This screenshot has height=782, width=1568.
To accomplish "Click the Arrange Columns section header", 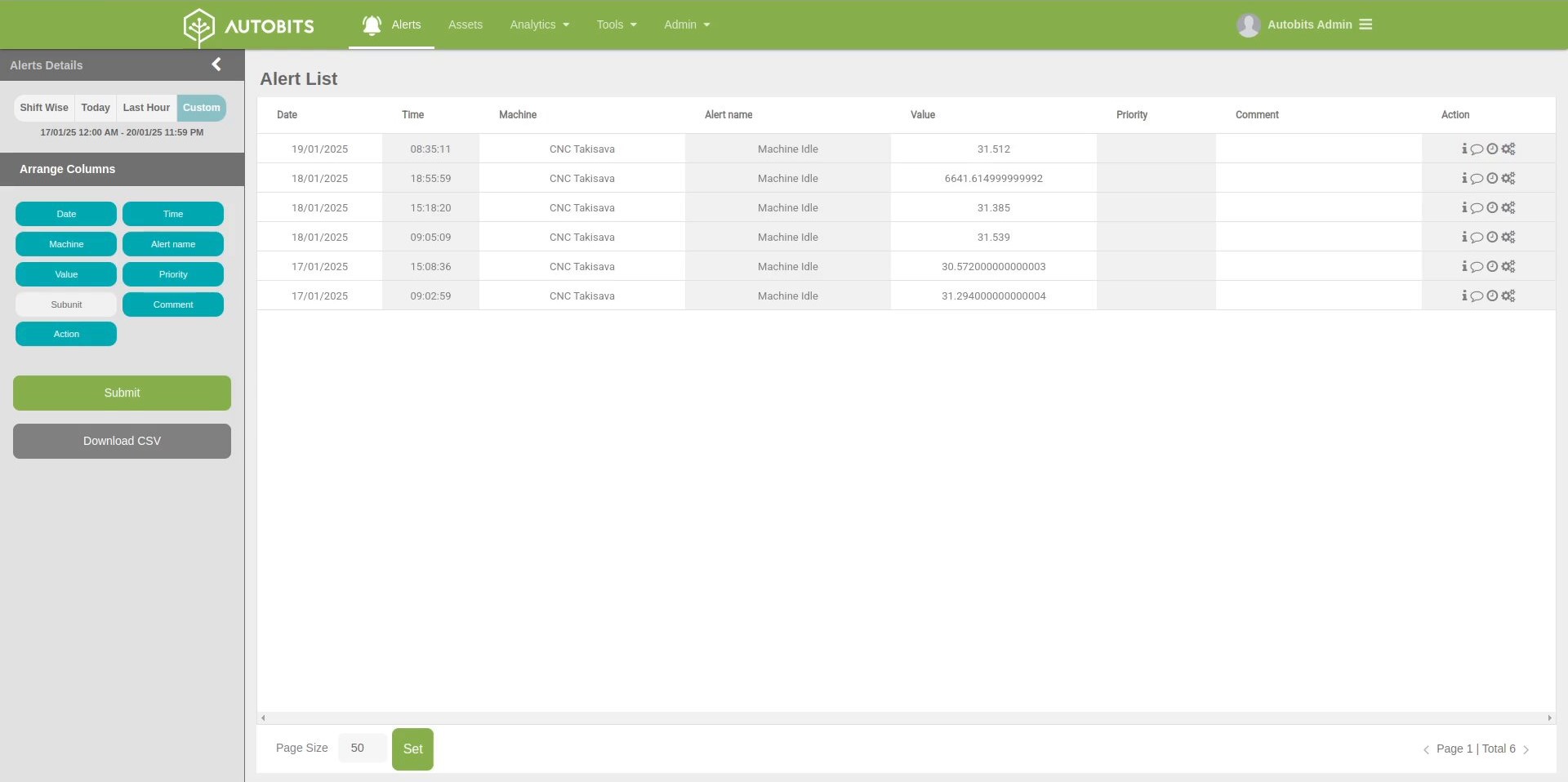I will 122,169.
